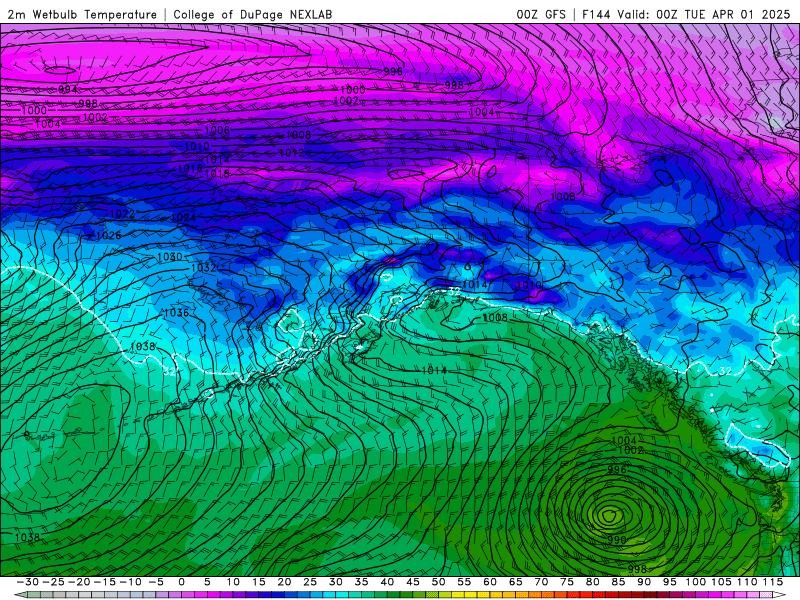Click the 85 label on the color scale
Screen dimensions: 800x600
(618, 582)
